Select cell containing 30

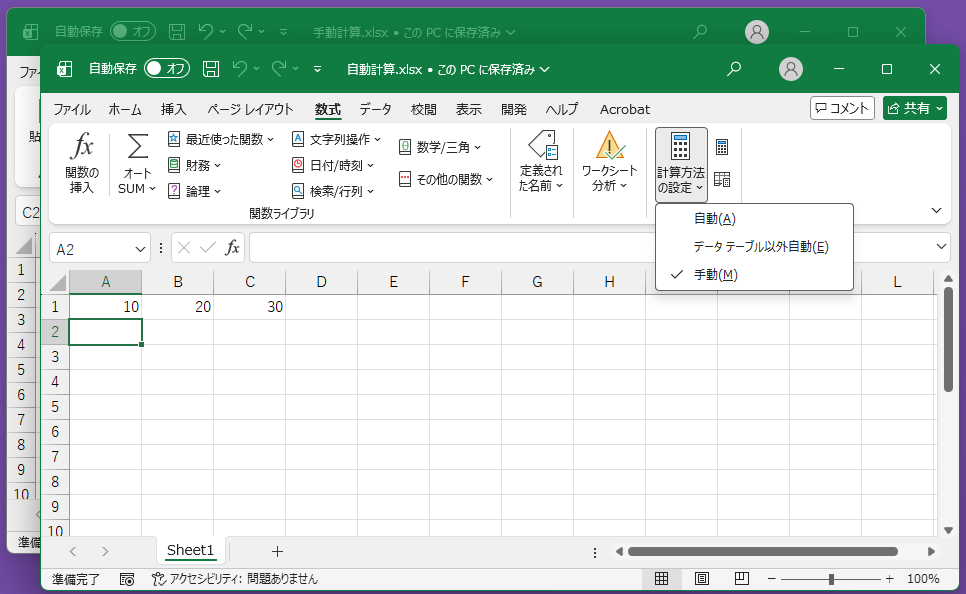pyautogui.click(x=250, y=307)
